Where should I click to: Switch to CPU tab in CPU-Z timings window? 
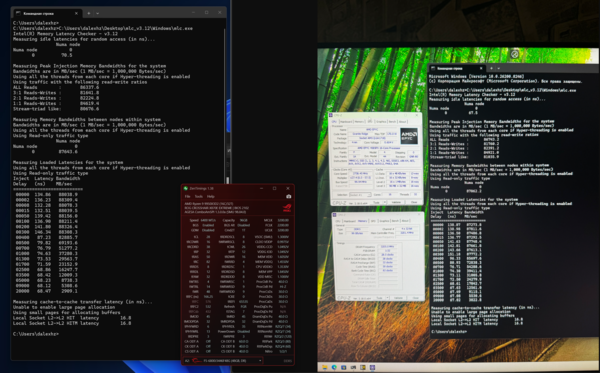(338, 221)
